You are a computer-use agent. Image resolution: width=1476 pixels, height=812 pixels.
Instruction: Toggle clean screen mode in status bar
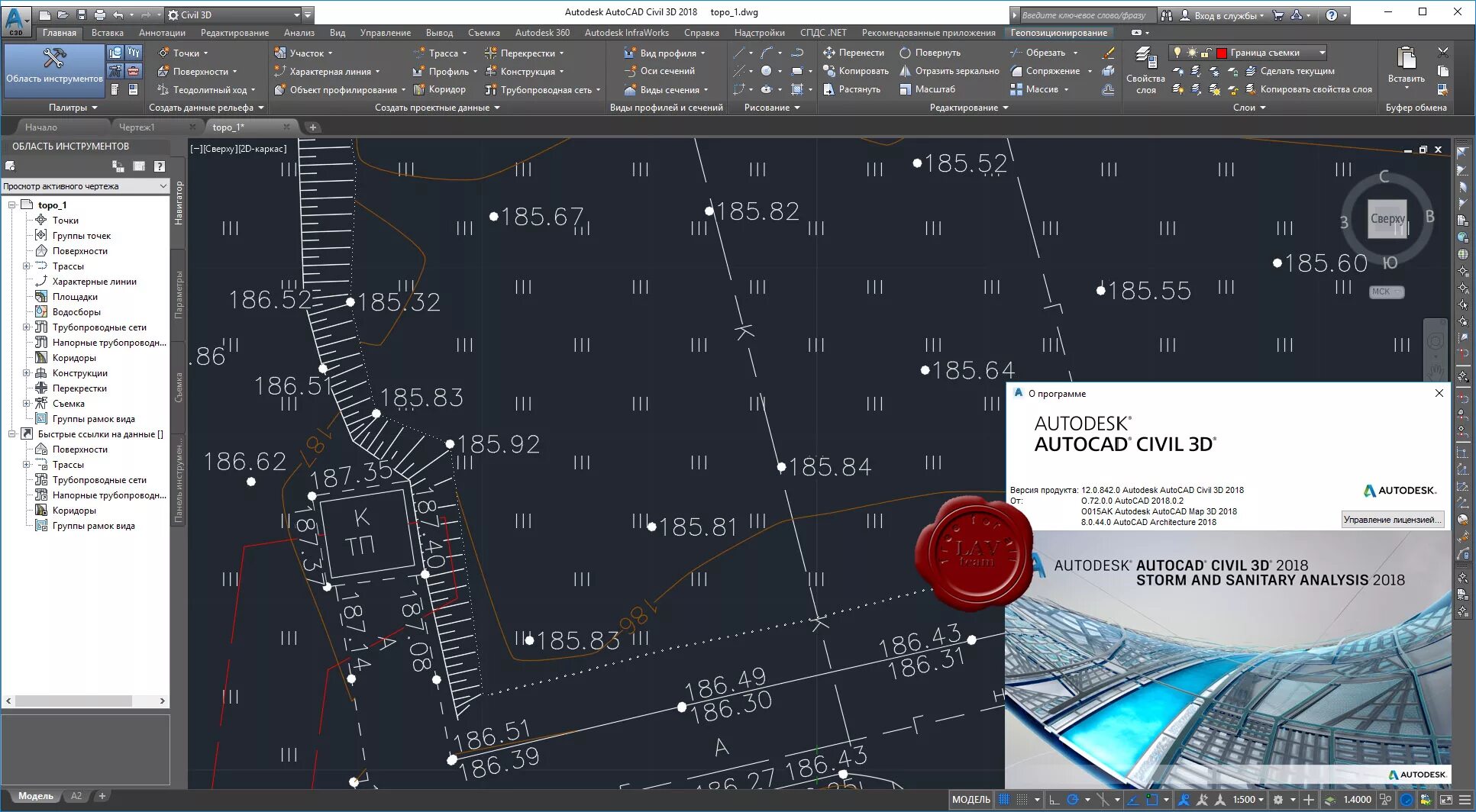(x=1445, y=800)
